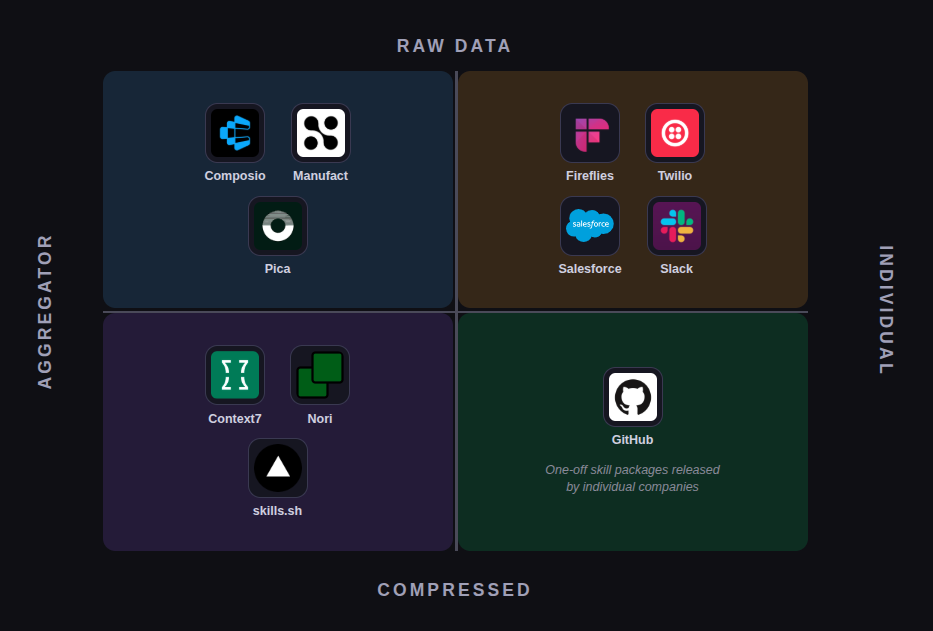Open the Context7 logo icon
The image size is (933, 631).
tap(235, 375)
